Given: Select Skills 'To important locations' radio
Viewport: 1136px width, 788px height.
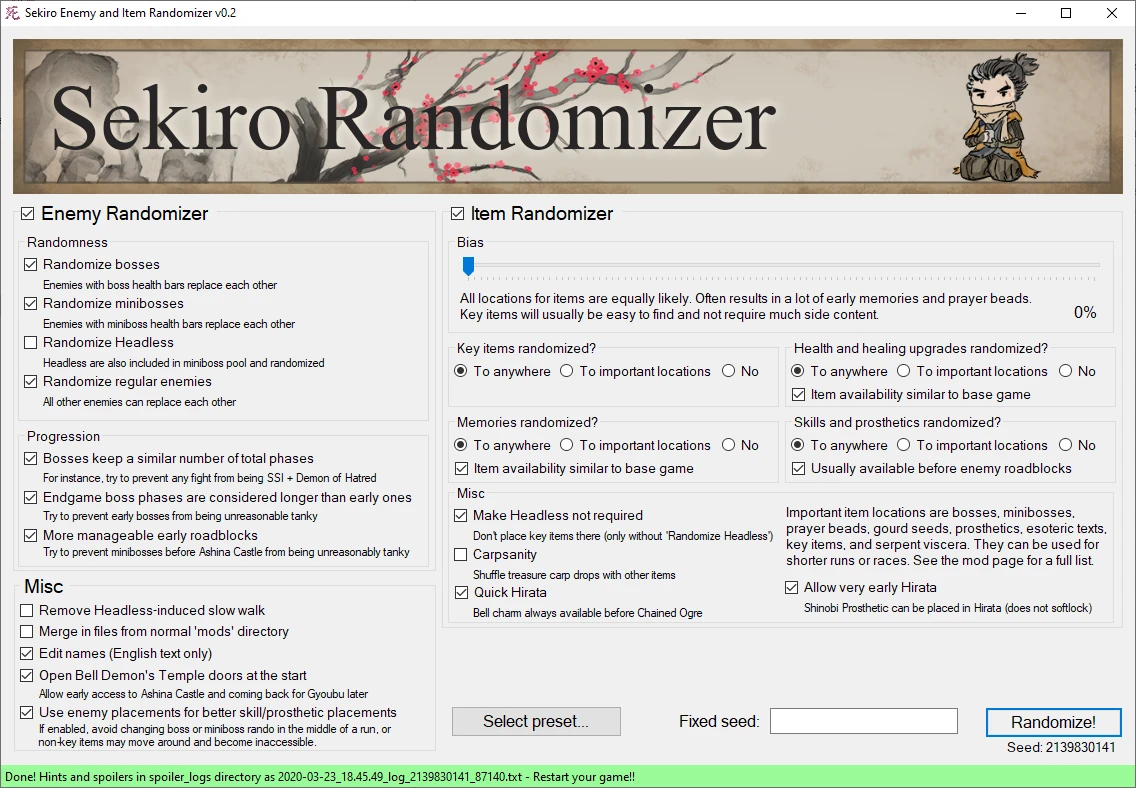Looking at the screenshot, I should pyautogui.click(x=903, y=445).
